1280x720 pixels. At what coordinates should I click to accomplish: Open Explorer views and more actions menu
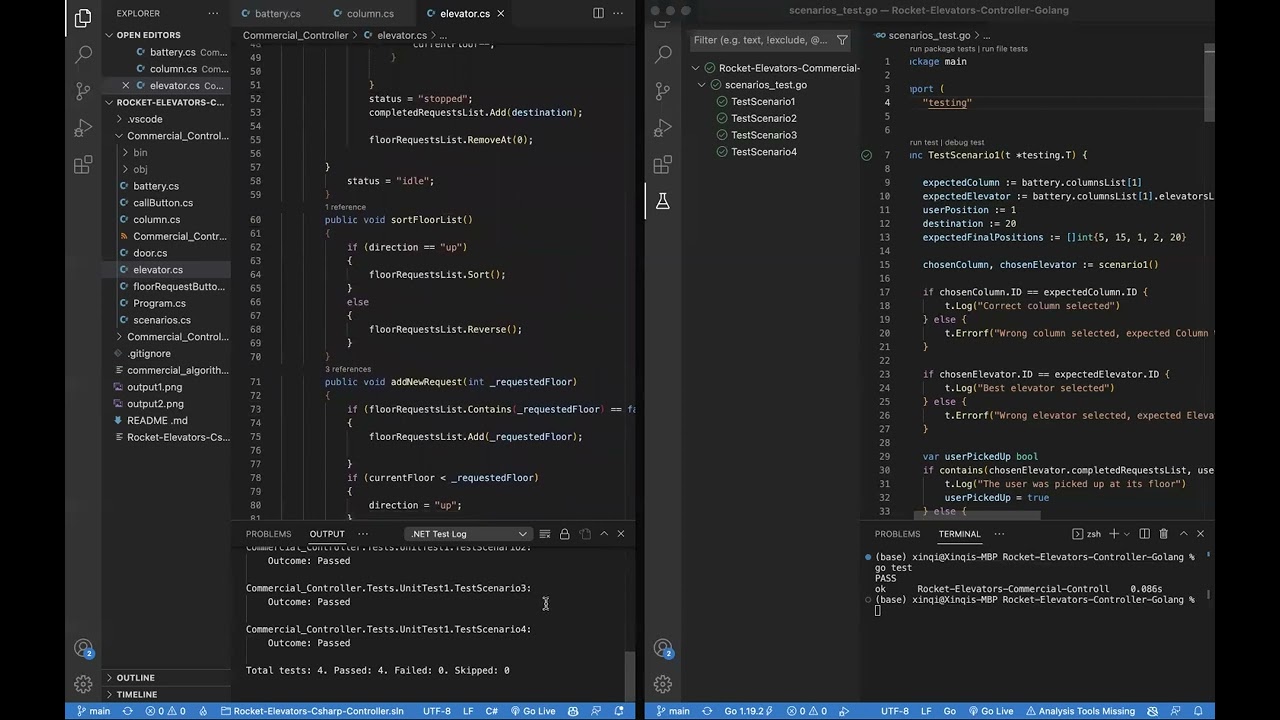point(213,13)
